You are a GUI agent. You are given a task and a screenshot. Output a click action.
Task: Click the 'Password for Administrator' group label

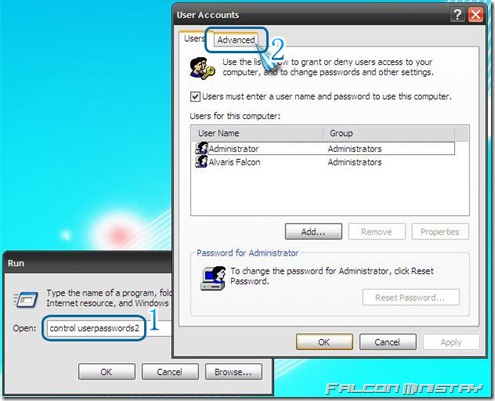click(x=247, y=253)
